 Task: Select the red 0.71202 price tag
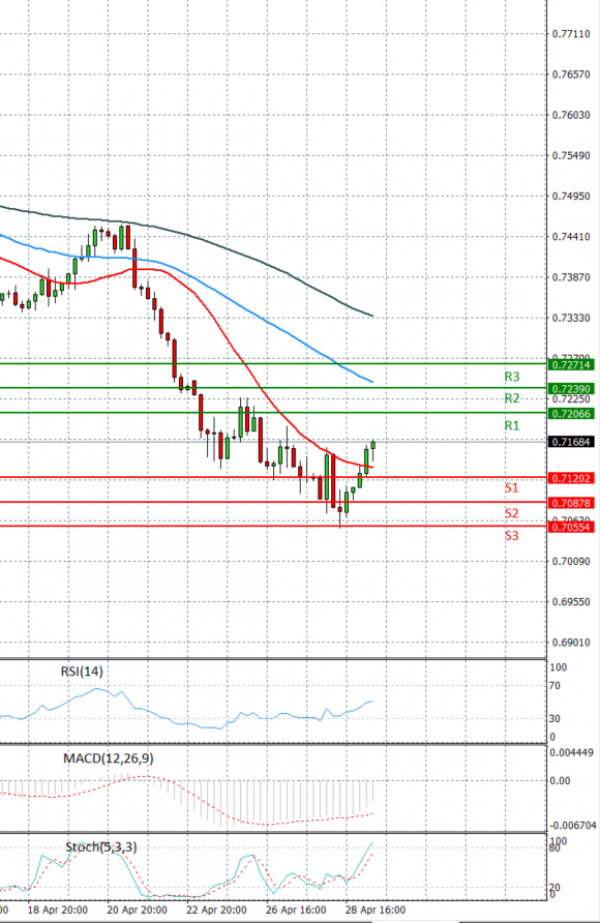pyautogui.click(x=573, y=479)
